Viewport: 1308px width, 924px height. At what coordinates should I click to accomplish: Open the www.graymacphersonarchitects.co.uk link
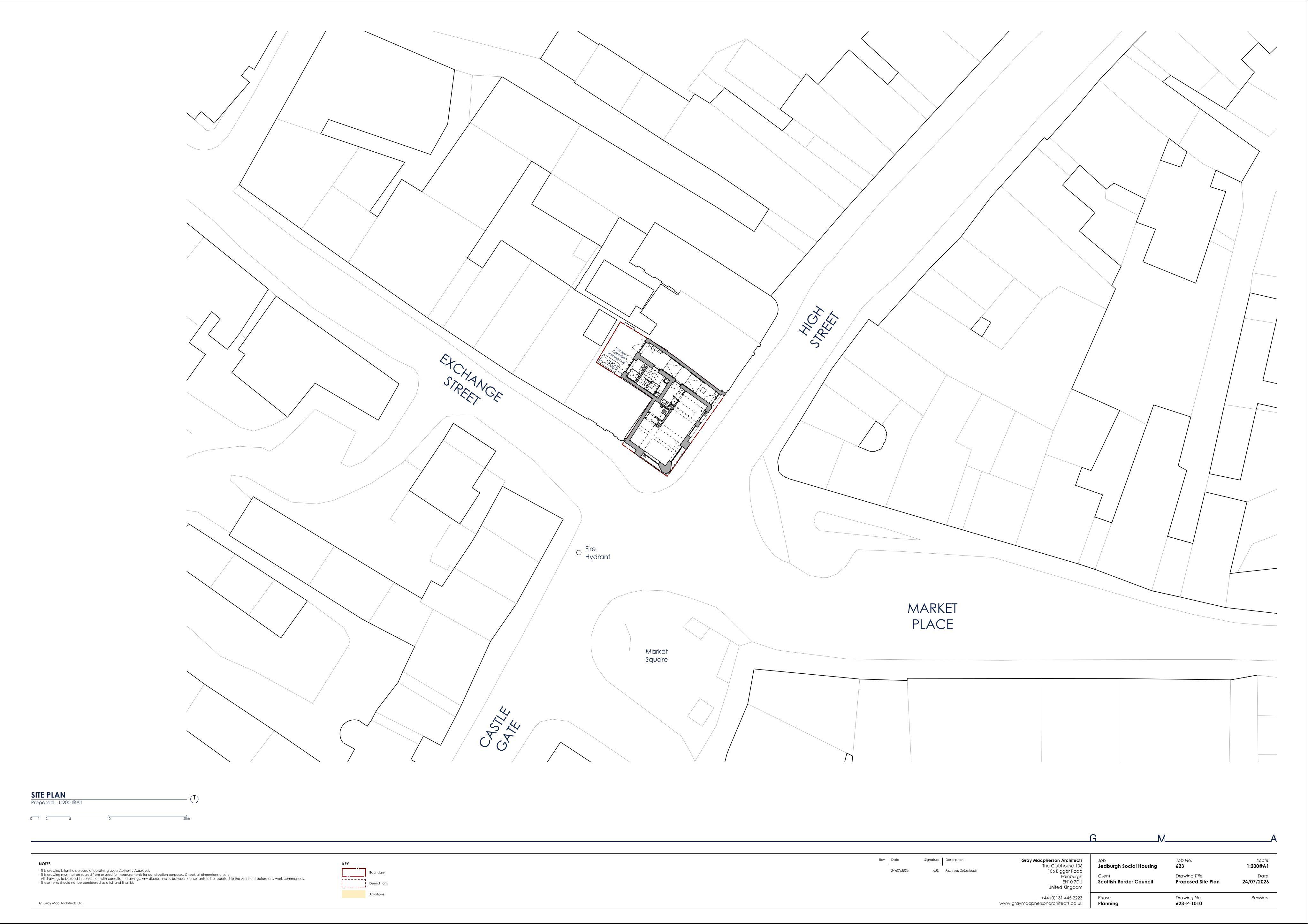coord(1041,904)
